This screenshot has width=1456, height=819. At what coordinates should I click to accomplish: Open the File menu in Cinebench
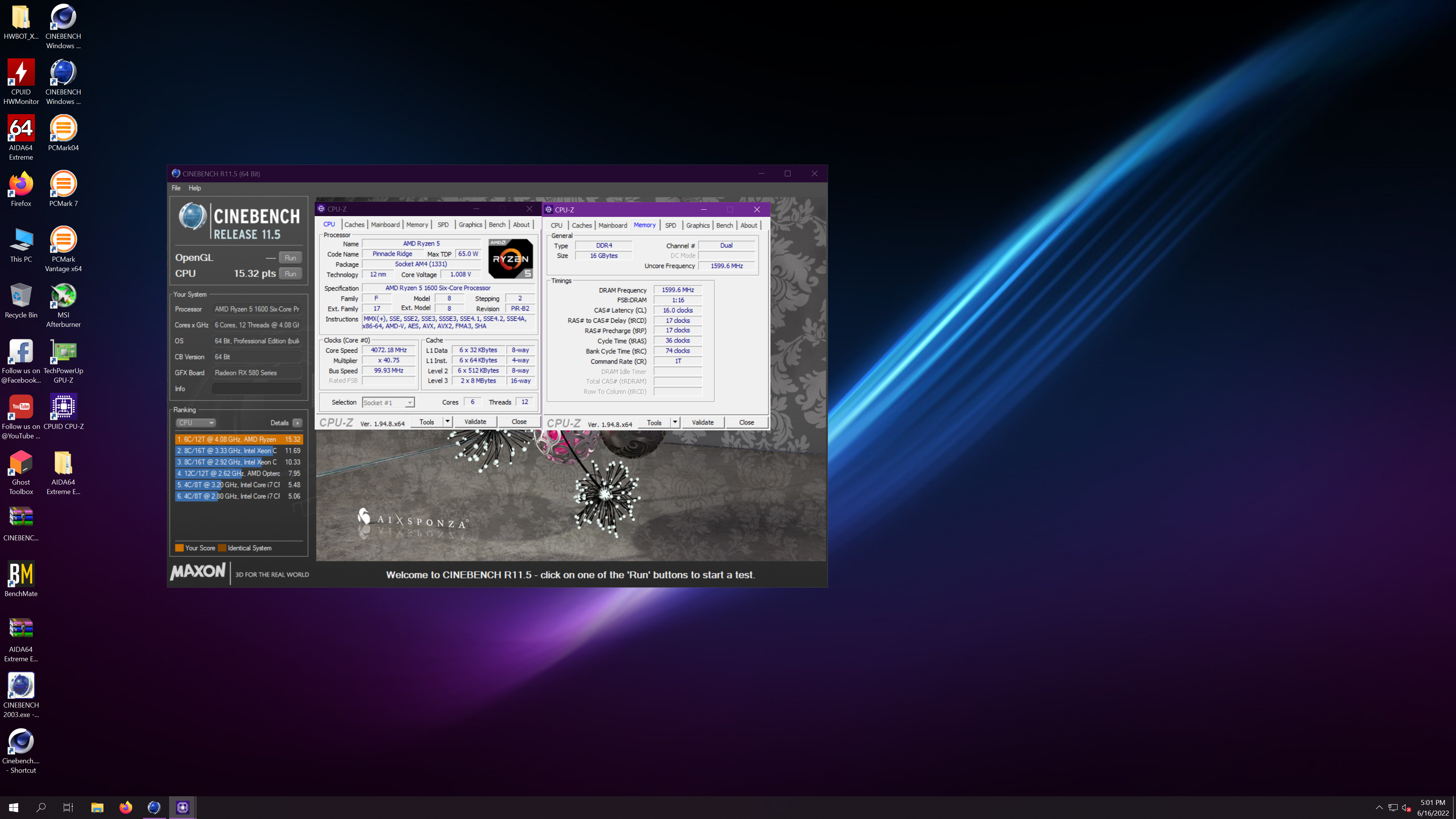coord(176,188)
